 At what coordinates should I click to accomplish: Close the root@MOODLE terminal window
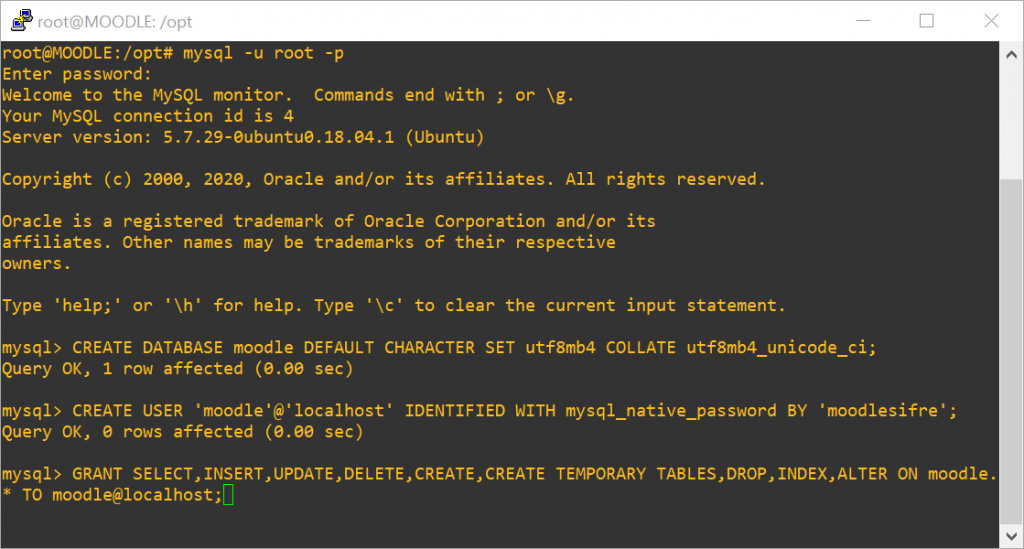[x=991, y=21]
